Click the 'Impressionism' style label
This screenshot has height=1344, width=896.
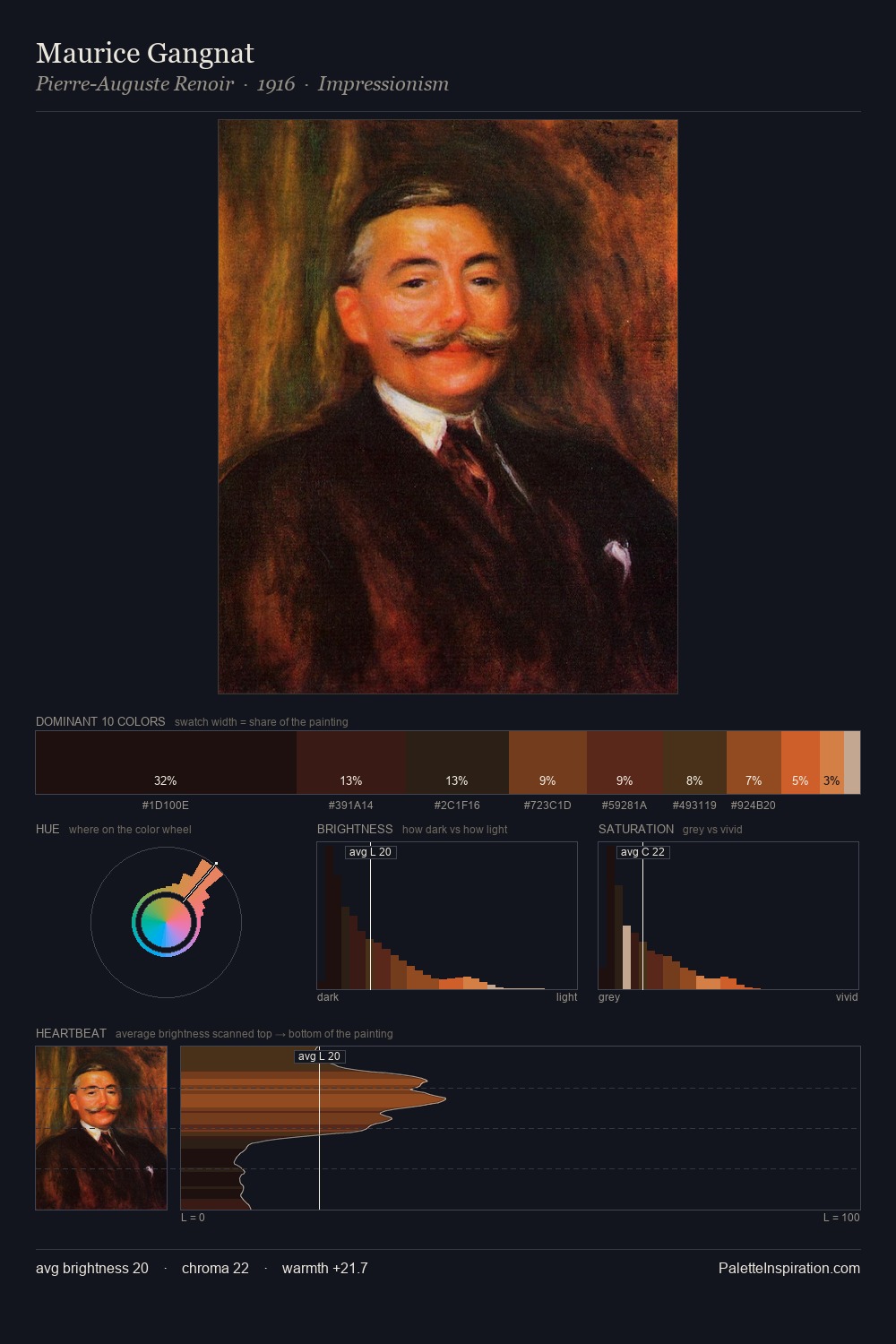(383, 84)
